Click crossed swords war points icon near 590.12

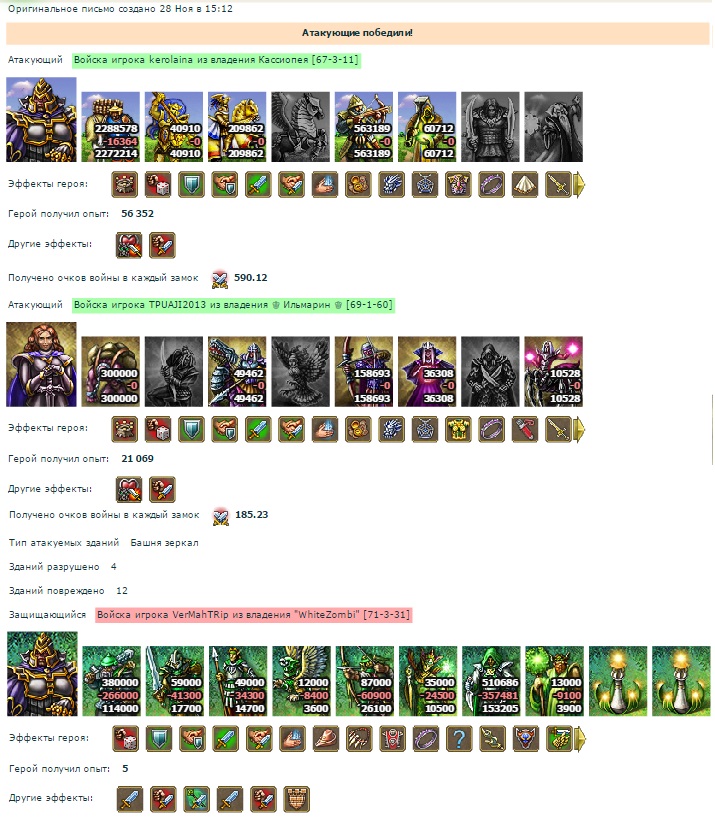coord(220,279)
